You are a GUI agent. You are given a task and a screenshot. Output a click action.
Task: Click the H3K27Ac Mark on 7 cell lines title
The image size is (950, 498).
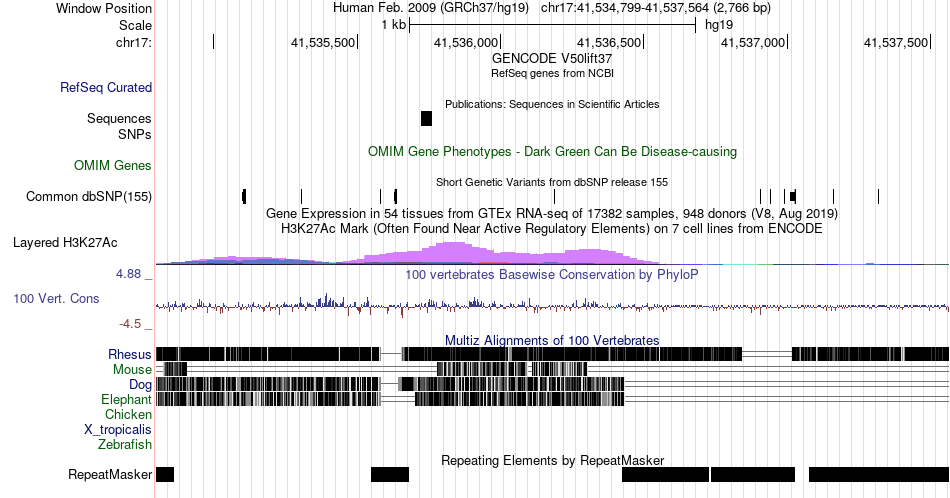pos(552,228)
